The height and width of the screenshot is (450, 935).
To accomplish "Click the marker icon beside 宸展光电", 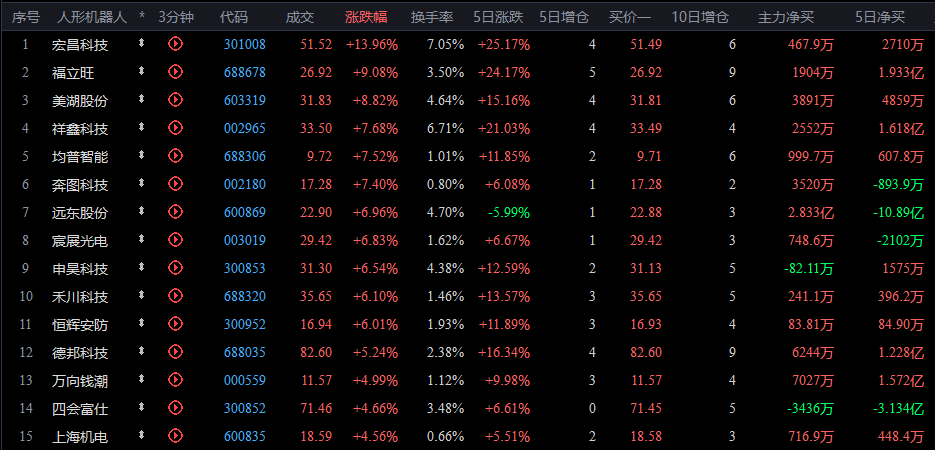I will coord(141,238).
